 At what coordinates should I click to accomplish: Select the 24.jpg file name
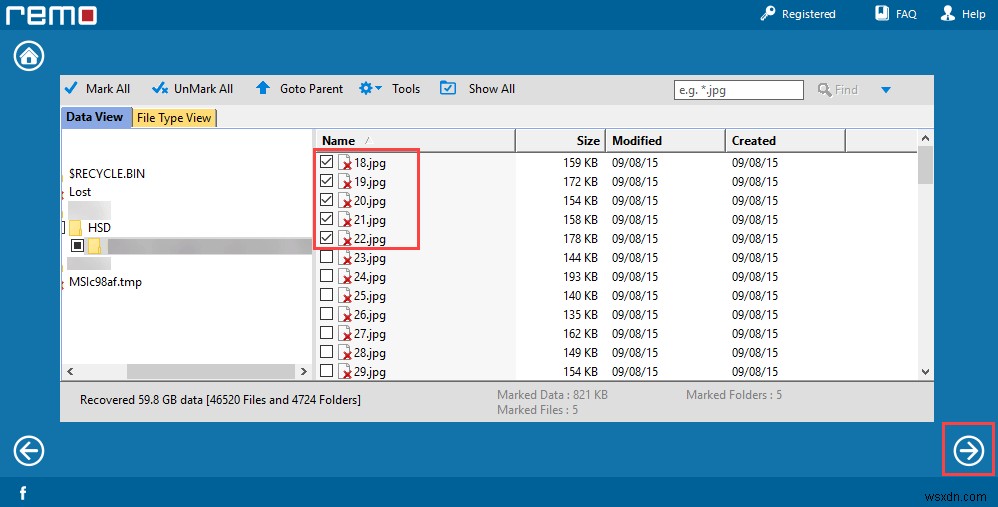370,277
